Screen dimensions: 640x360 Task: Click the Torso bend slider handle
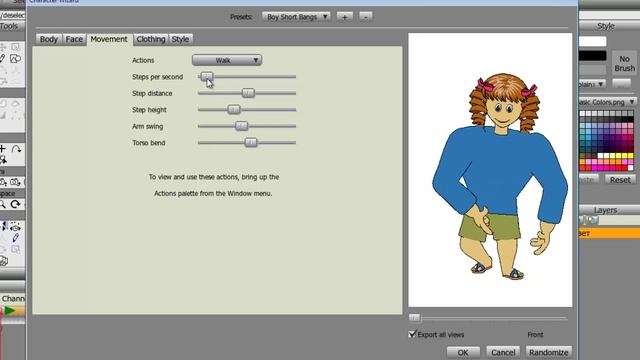click(251, 142)
